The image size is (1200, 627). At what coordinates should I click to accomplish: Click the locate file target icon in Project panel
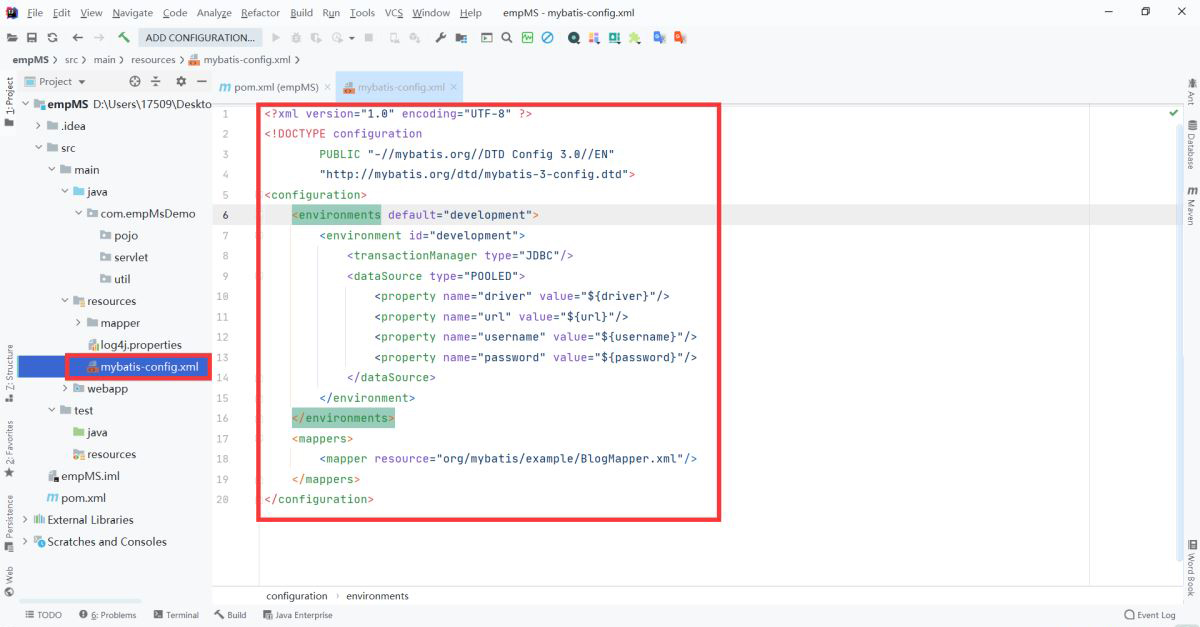tap(135, 81)
